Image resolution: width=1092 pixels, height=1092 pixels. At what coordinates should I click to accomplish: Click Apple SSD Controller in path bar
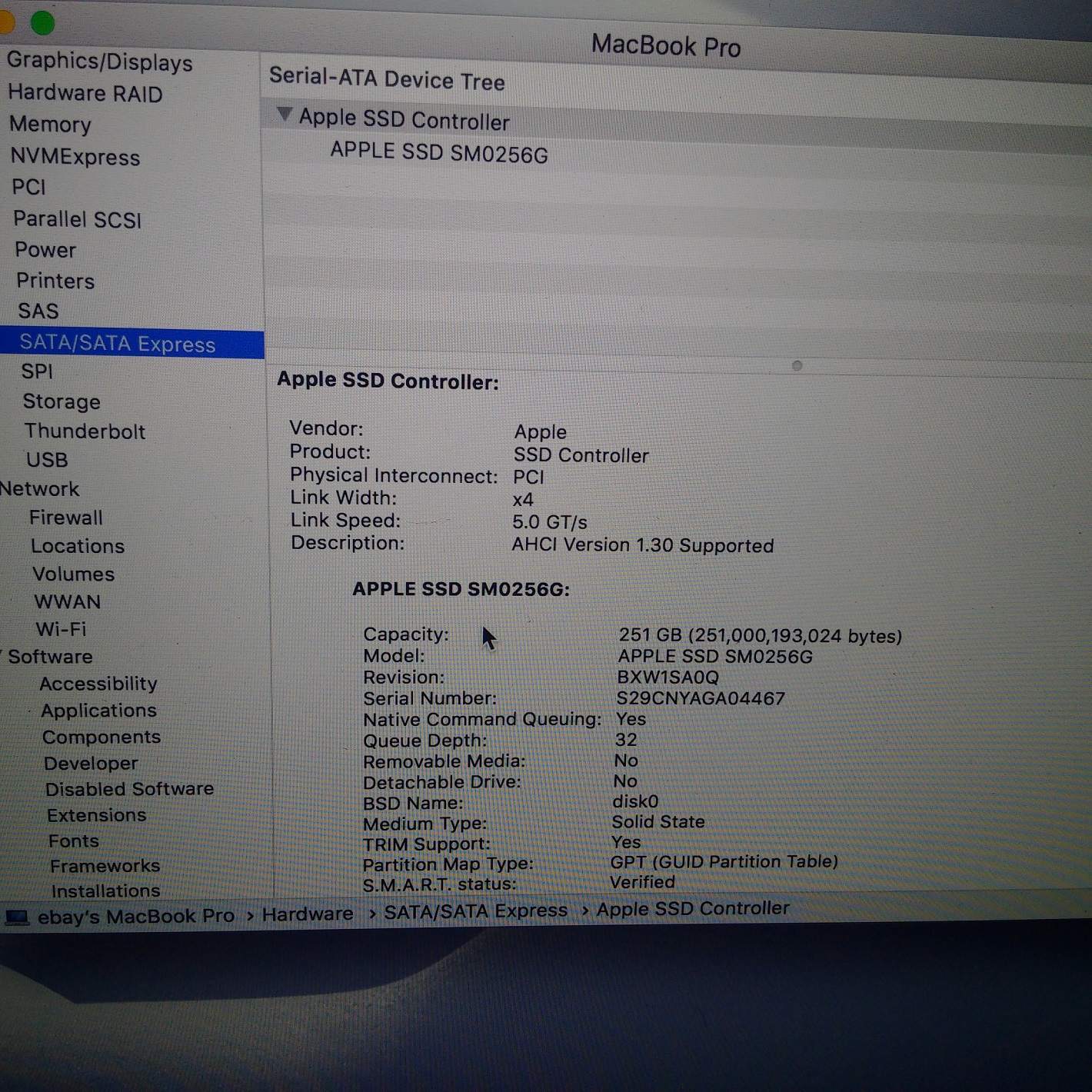point(693,908)
